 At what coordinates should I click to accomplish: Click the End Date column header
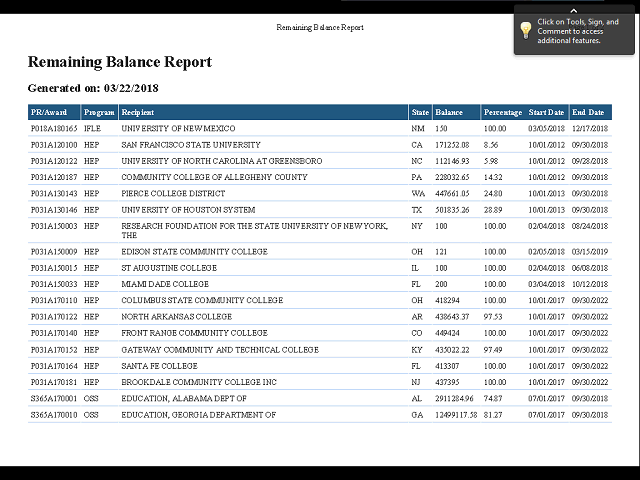588,112
